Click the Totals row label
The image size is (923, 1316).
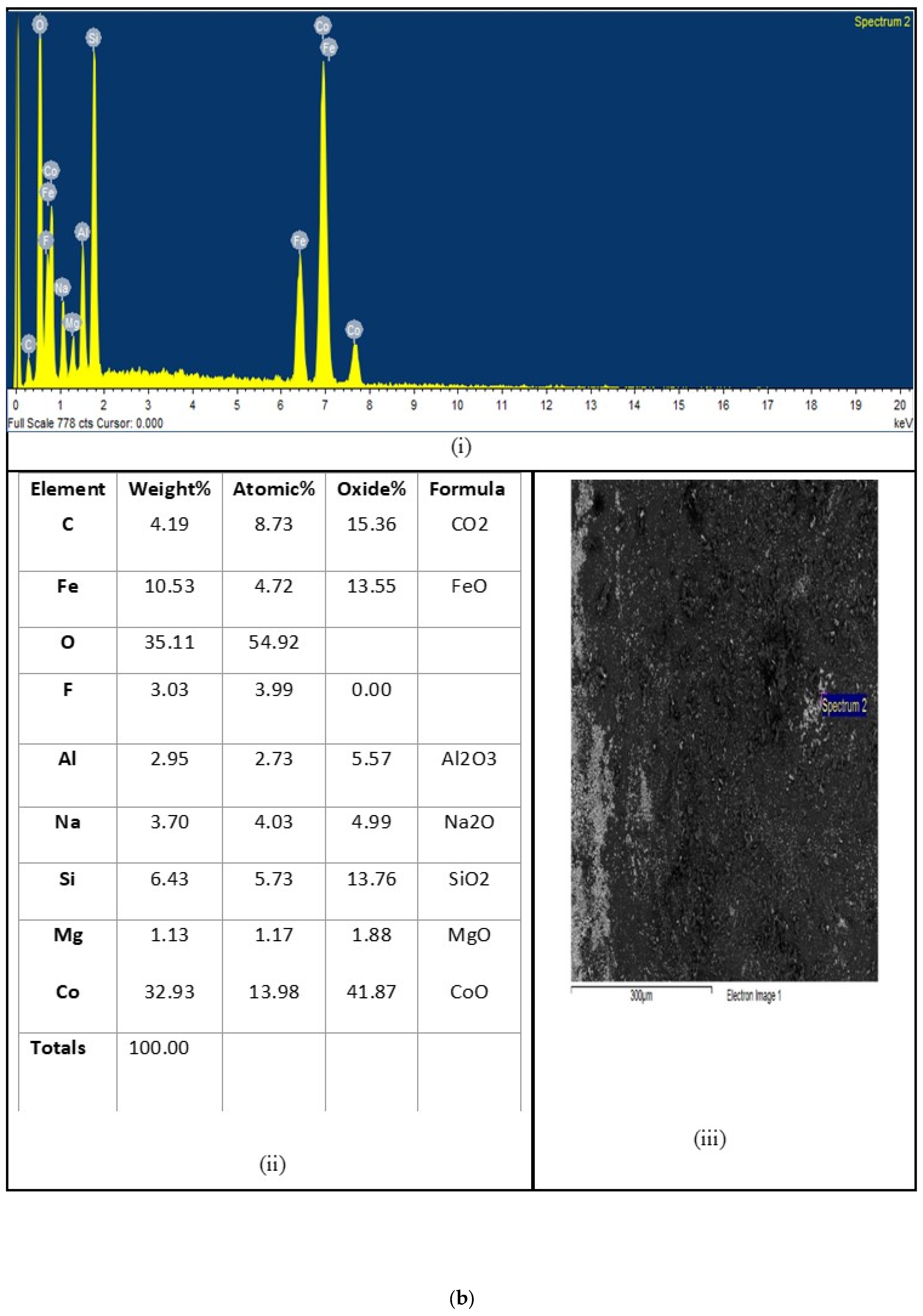pyautogui.click(x=58, y=1048)
